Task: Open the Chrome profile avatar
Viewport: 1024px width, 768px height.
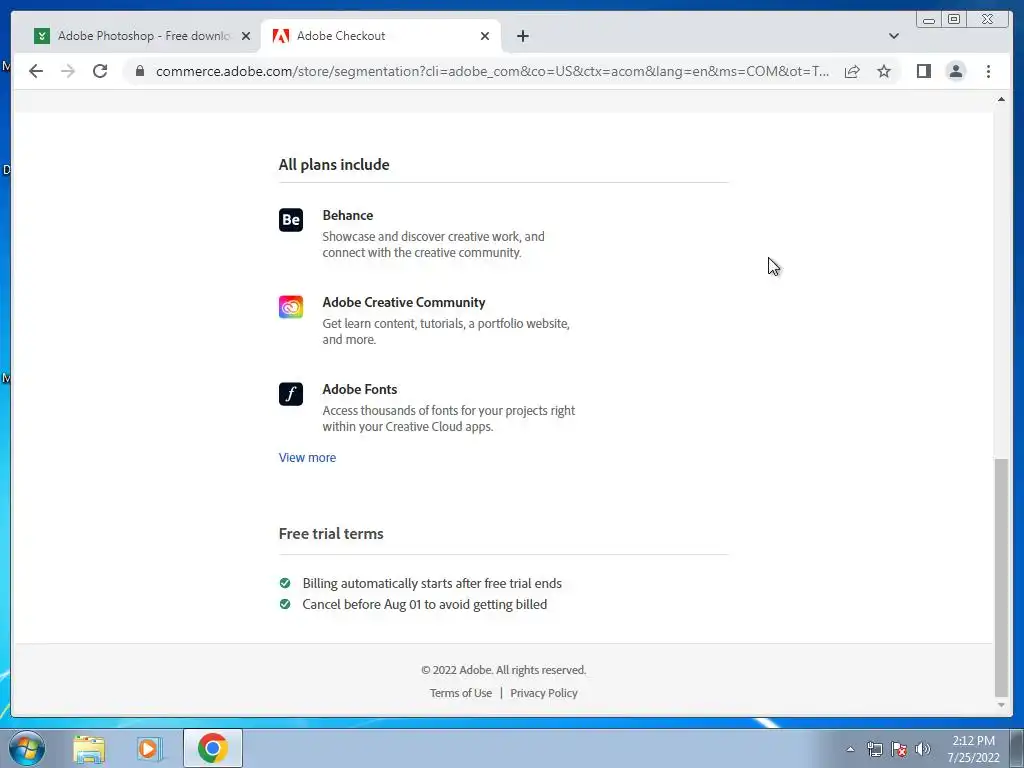Action: [x=955, y=71]
